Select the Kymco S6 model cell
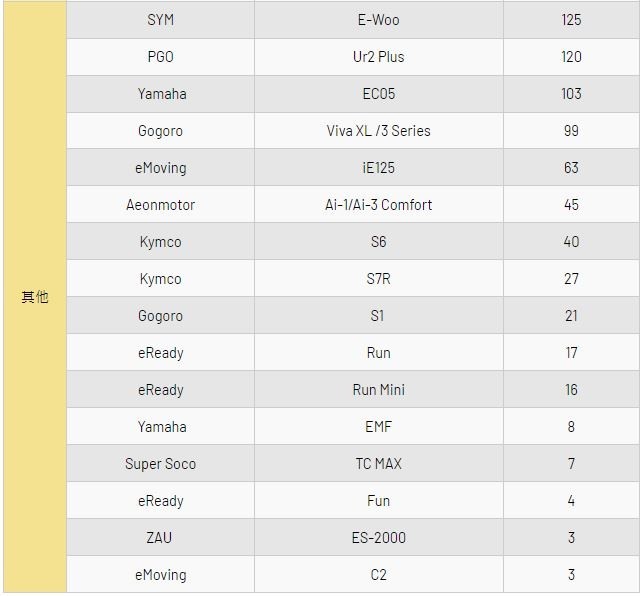 click(x=379, y=242)
